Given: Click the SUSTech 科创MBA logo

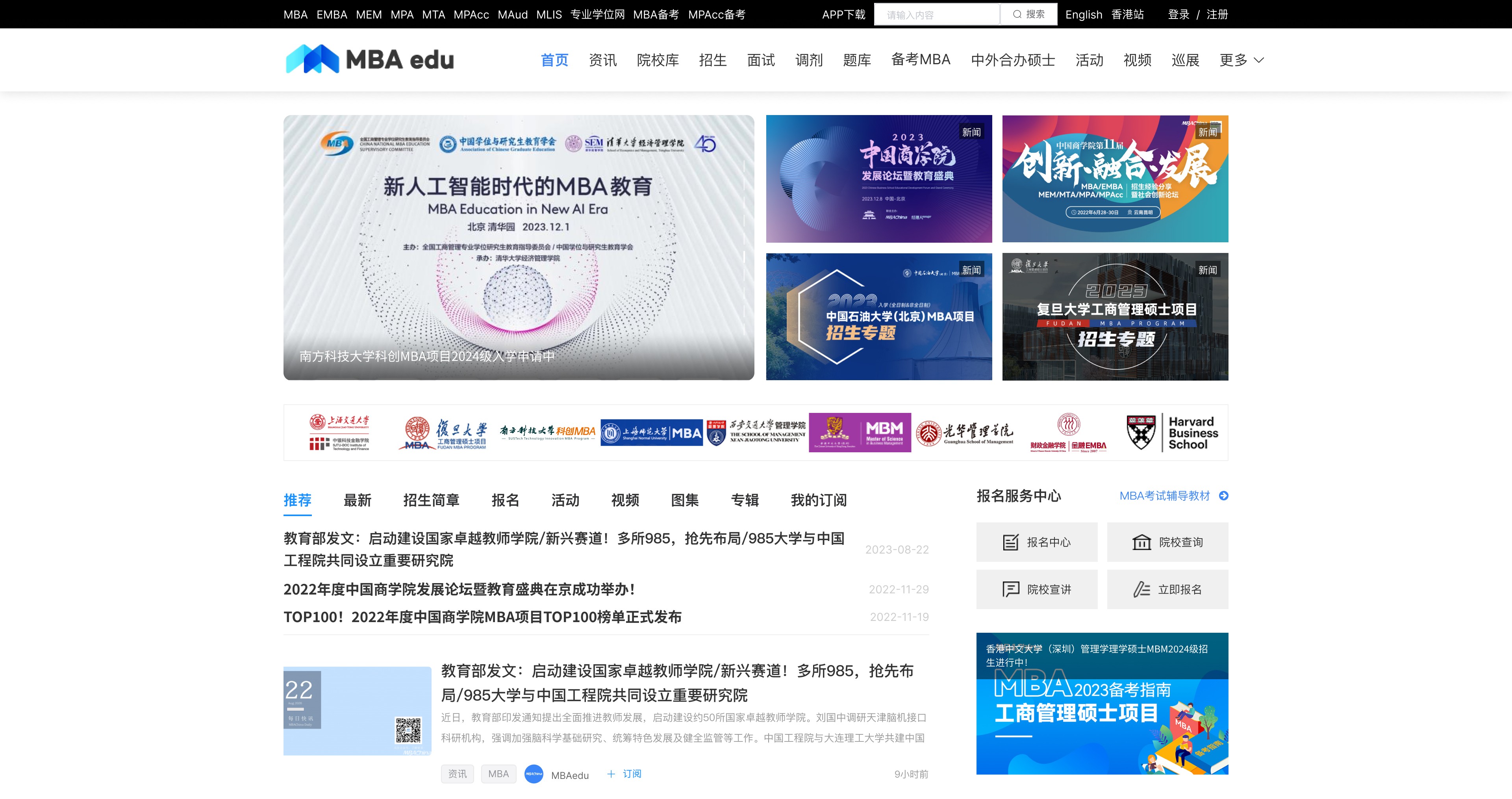Looking at the screenshot, I should pos(548,433).
